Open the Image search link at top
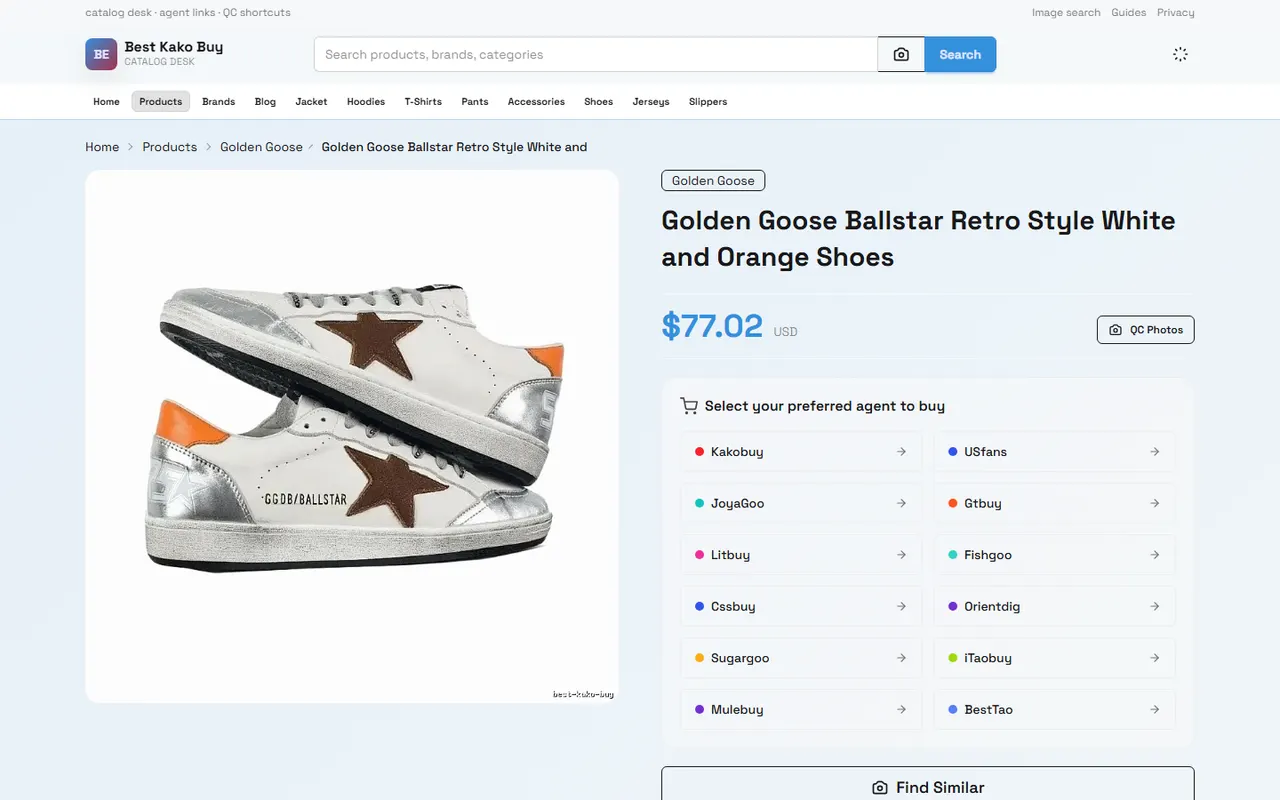1280x800 pixels. point(1066,13)
